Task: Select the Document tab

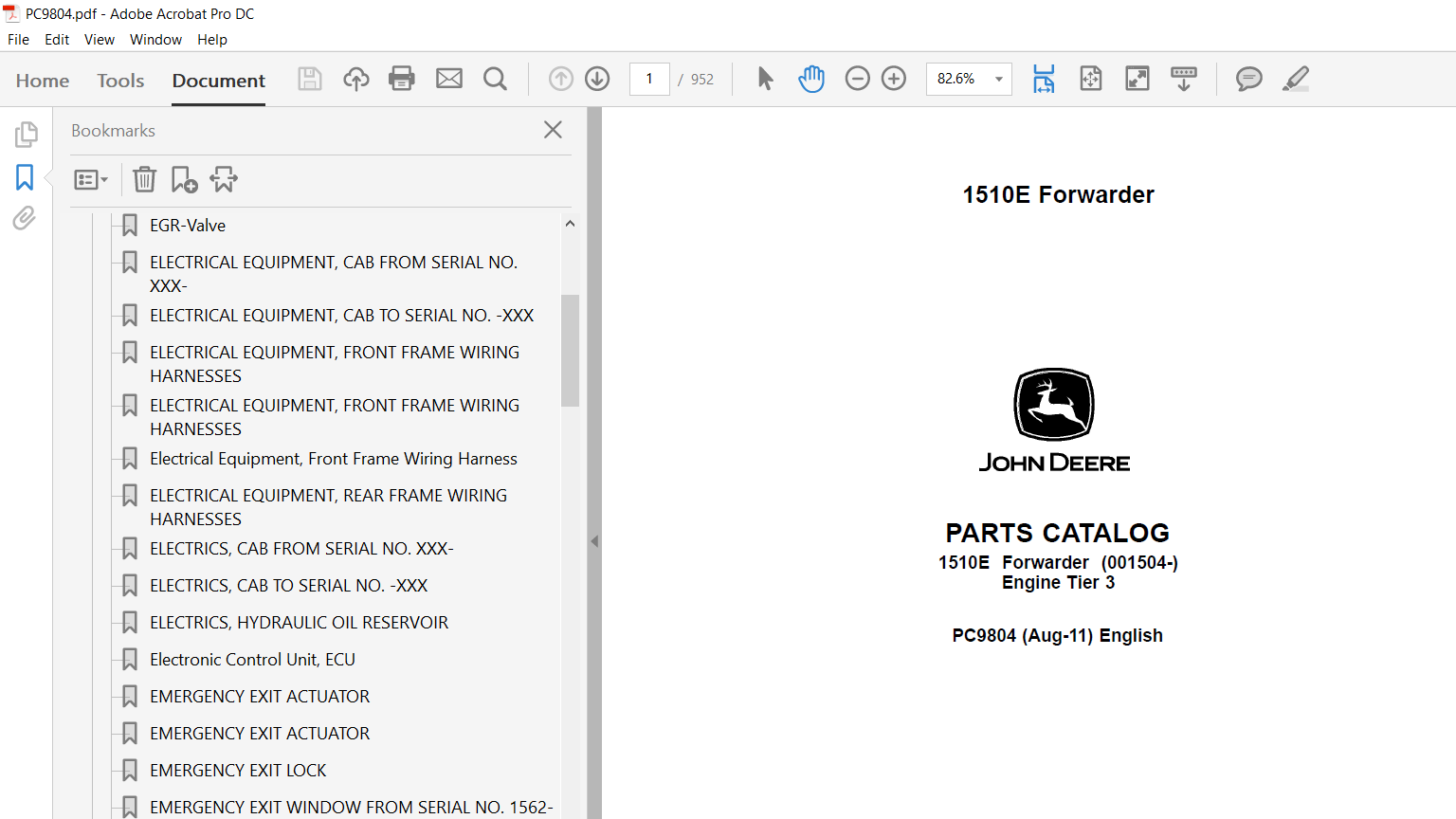Action: pyautogui.click(x=219, y=81)
